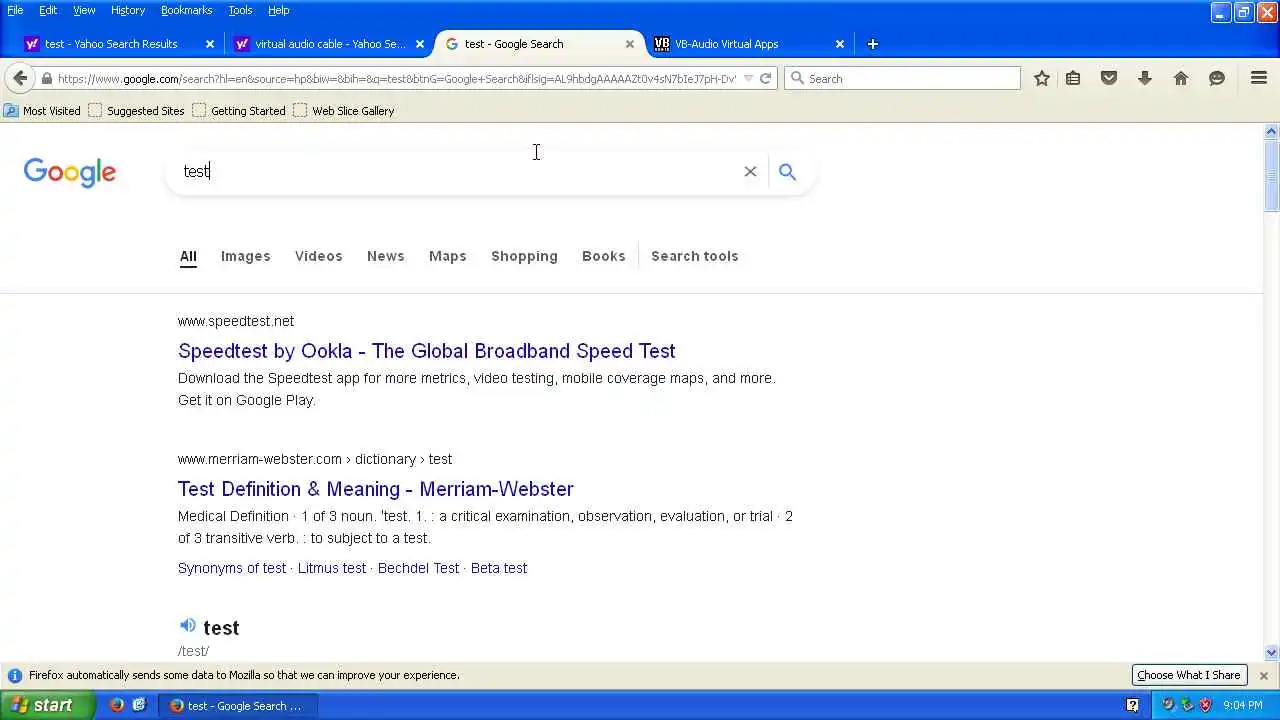The width and height of the screenshot is (1280, 720).
Task: Reload the current page
Action: [765, 78]
